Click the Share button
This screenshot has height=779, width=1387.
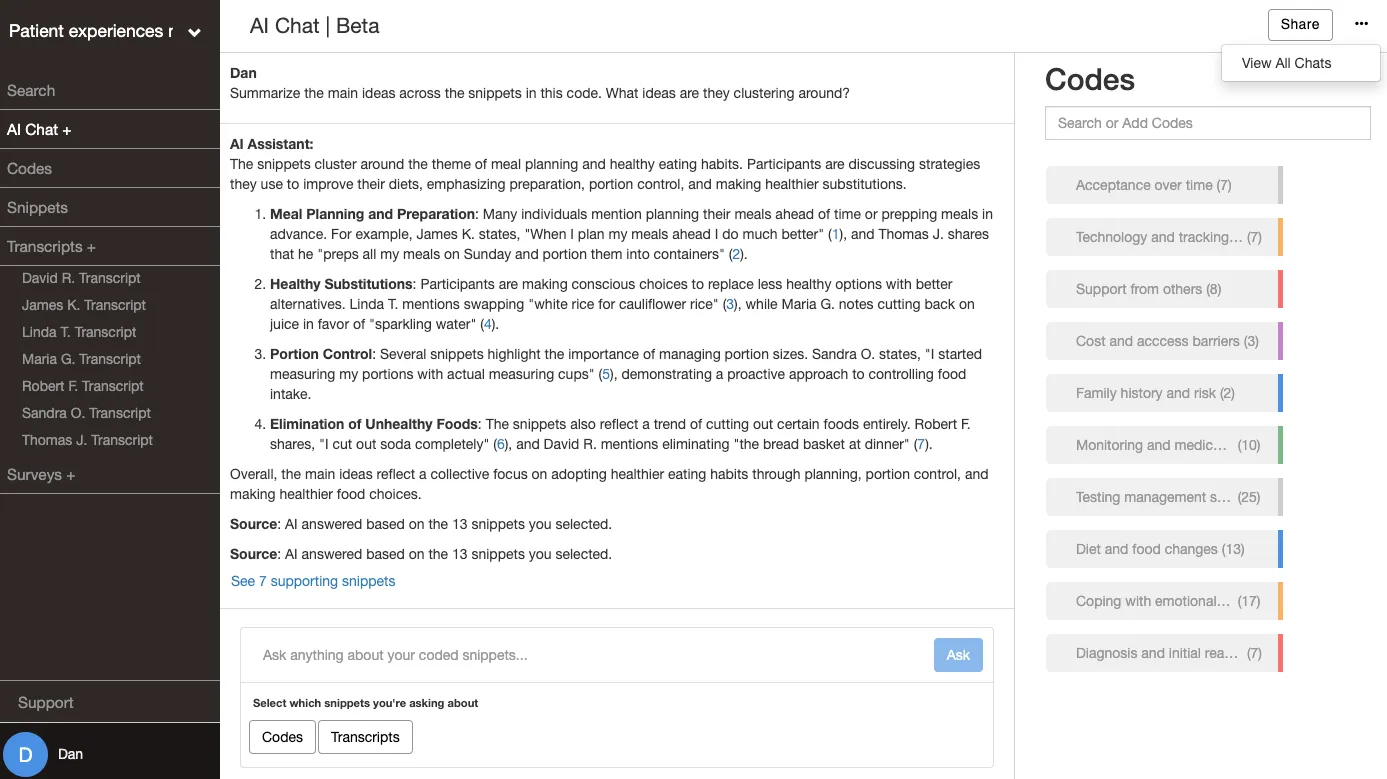[1300, 25]
